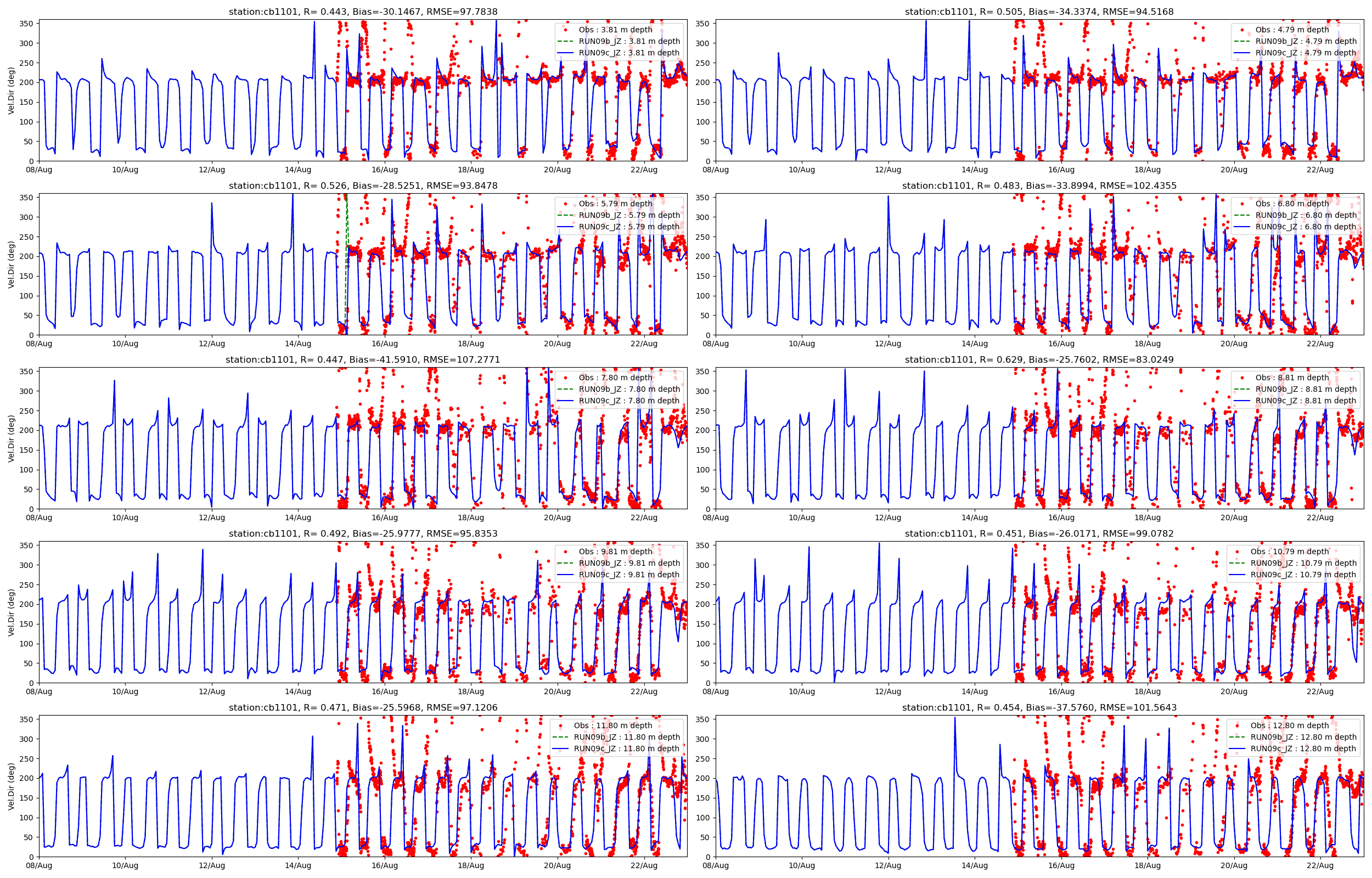Click the red Obs marker in the 6.80 m legend

(1242, 204)
